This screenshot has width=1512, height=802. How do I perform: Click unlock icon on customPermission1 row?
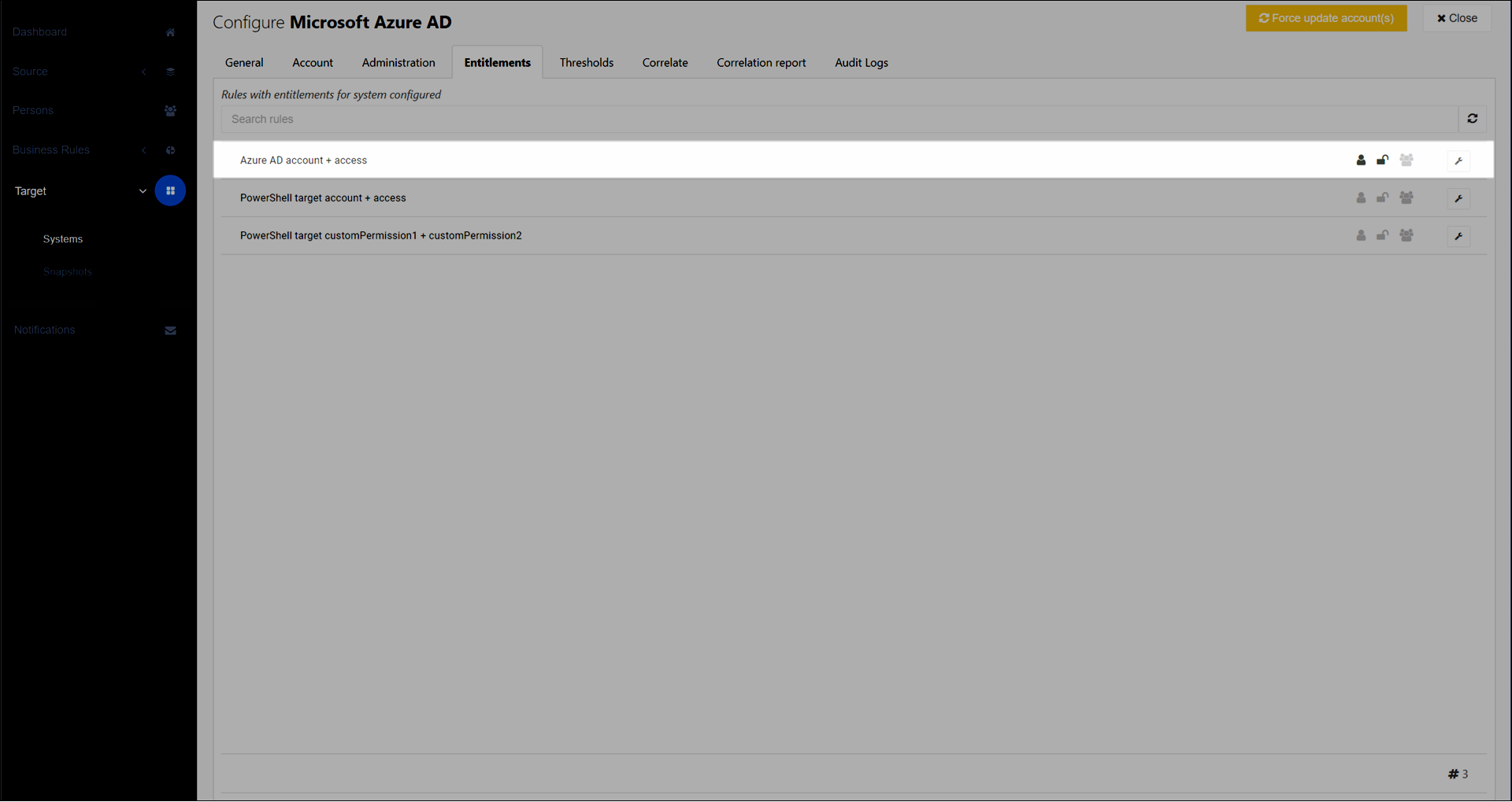[1382, 235]
